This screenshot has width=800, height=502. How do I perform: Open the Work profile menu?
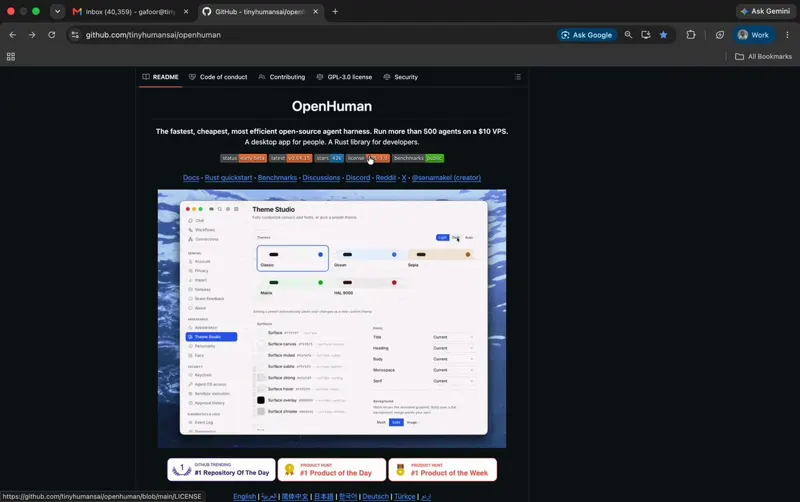point(754,35)
